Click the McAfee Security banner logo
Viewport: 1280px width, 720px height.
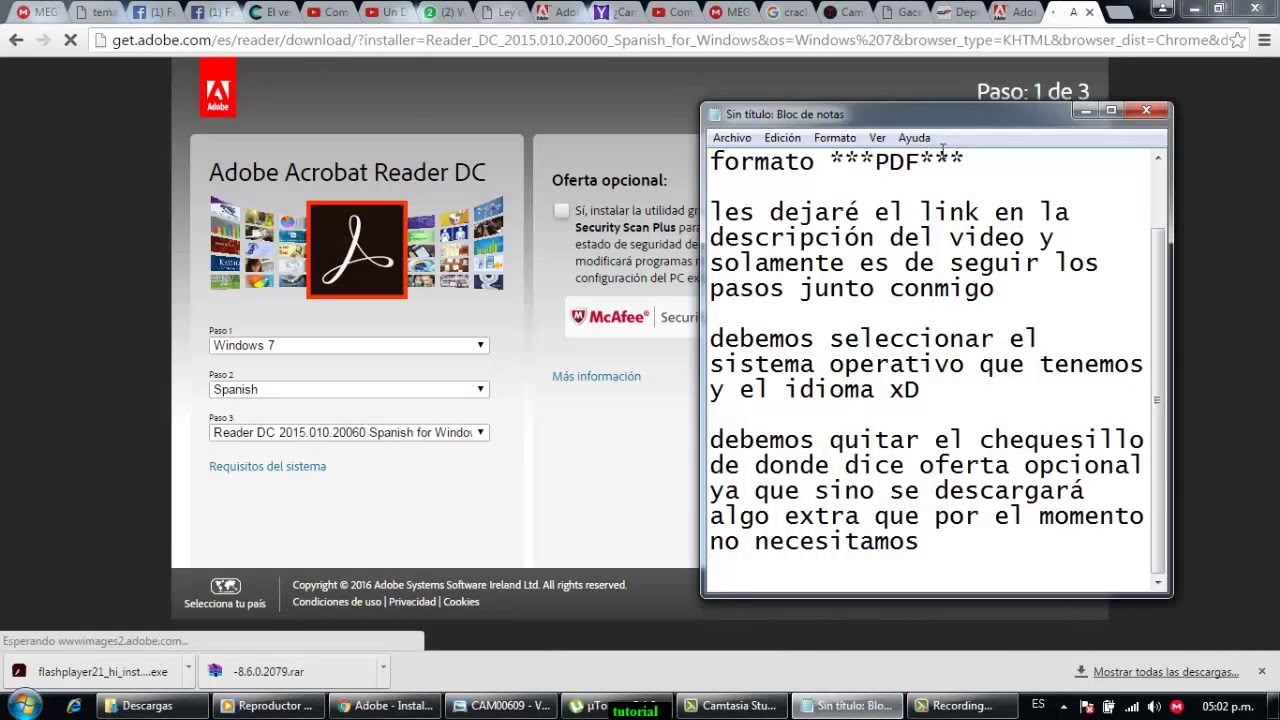(x=610, y=317)
